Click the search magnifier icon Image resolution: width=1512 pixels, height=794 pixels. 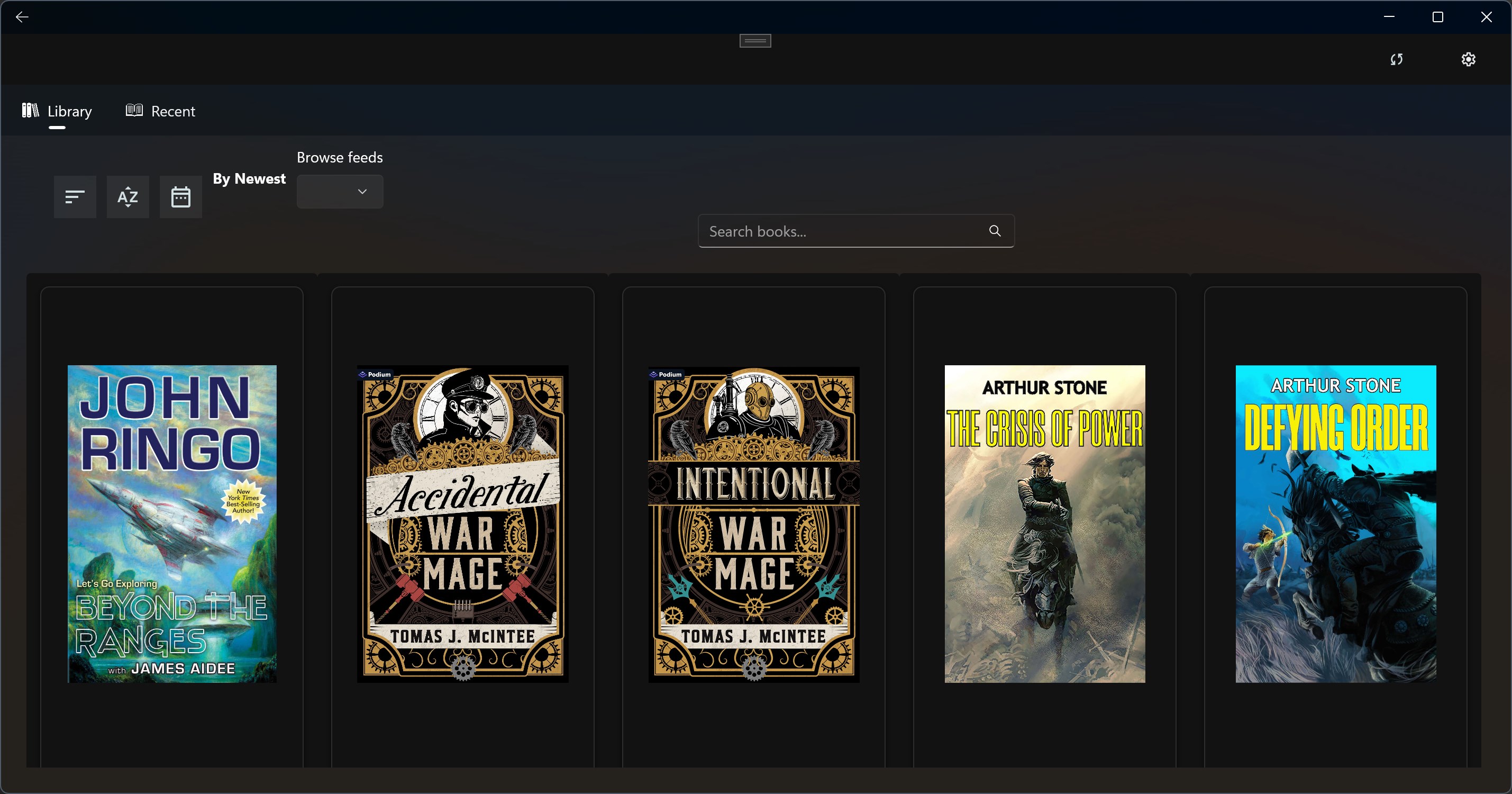(x=994, y=231)
